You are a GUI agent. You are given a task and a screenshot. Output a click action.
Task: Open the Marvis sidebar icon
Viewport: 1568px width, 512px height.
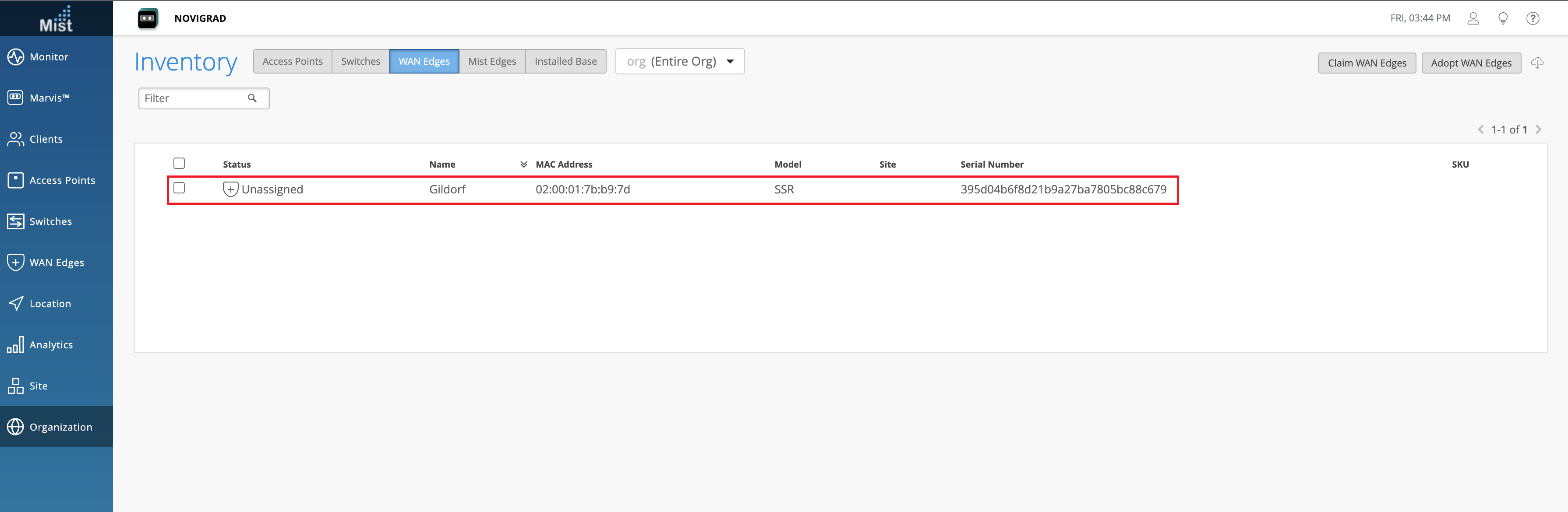[15, 97]
